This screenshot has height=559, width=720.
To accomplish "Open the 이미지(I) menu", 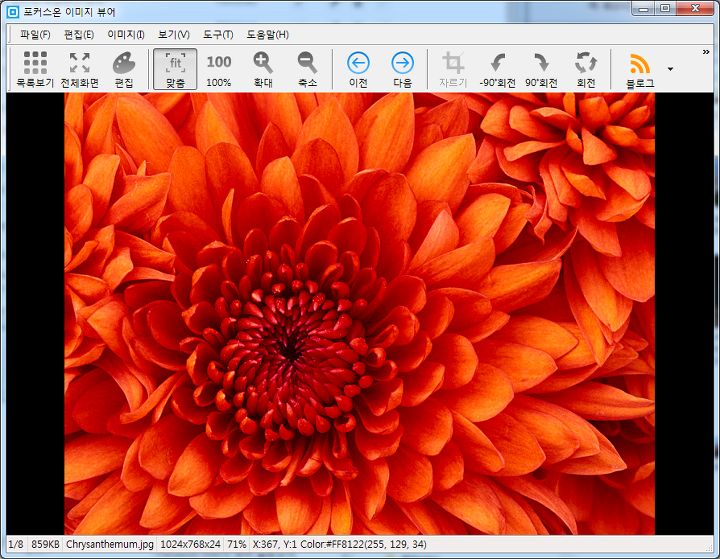I will coord(126,34).
